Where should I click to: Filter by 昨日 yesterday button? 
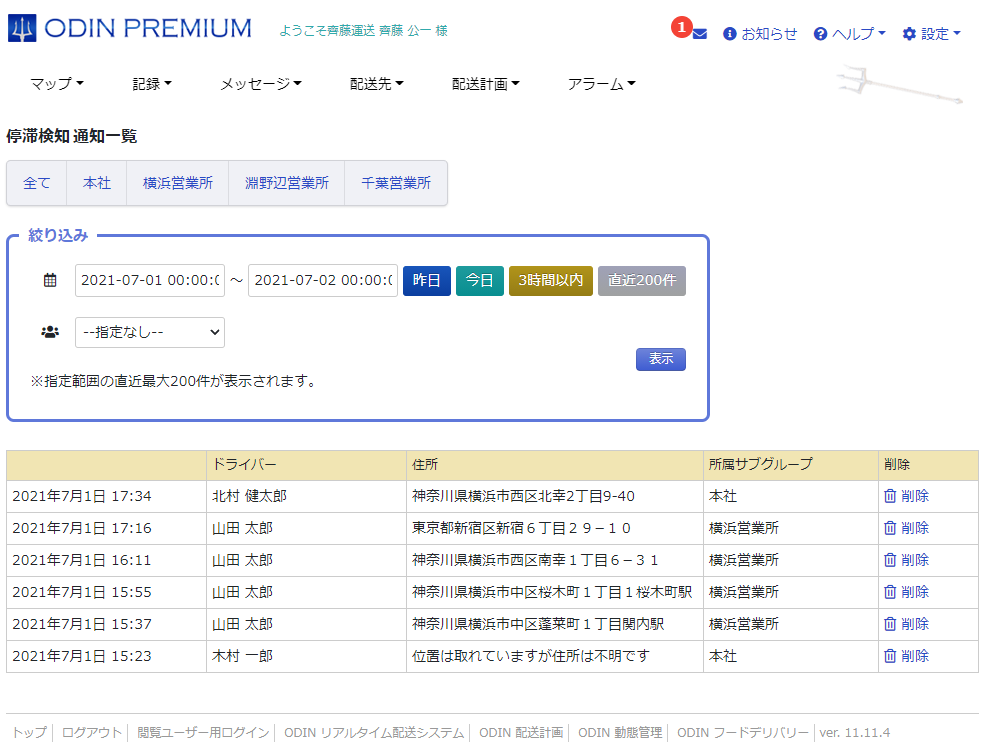click(x=427, y=281)
